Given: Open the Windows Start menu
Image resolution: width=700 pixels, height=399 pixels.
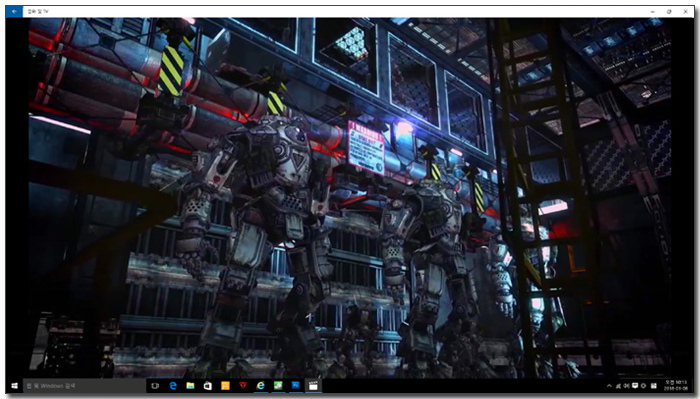Looking at the screenshot, I should click(x=14, y=386).
